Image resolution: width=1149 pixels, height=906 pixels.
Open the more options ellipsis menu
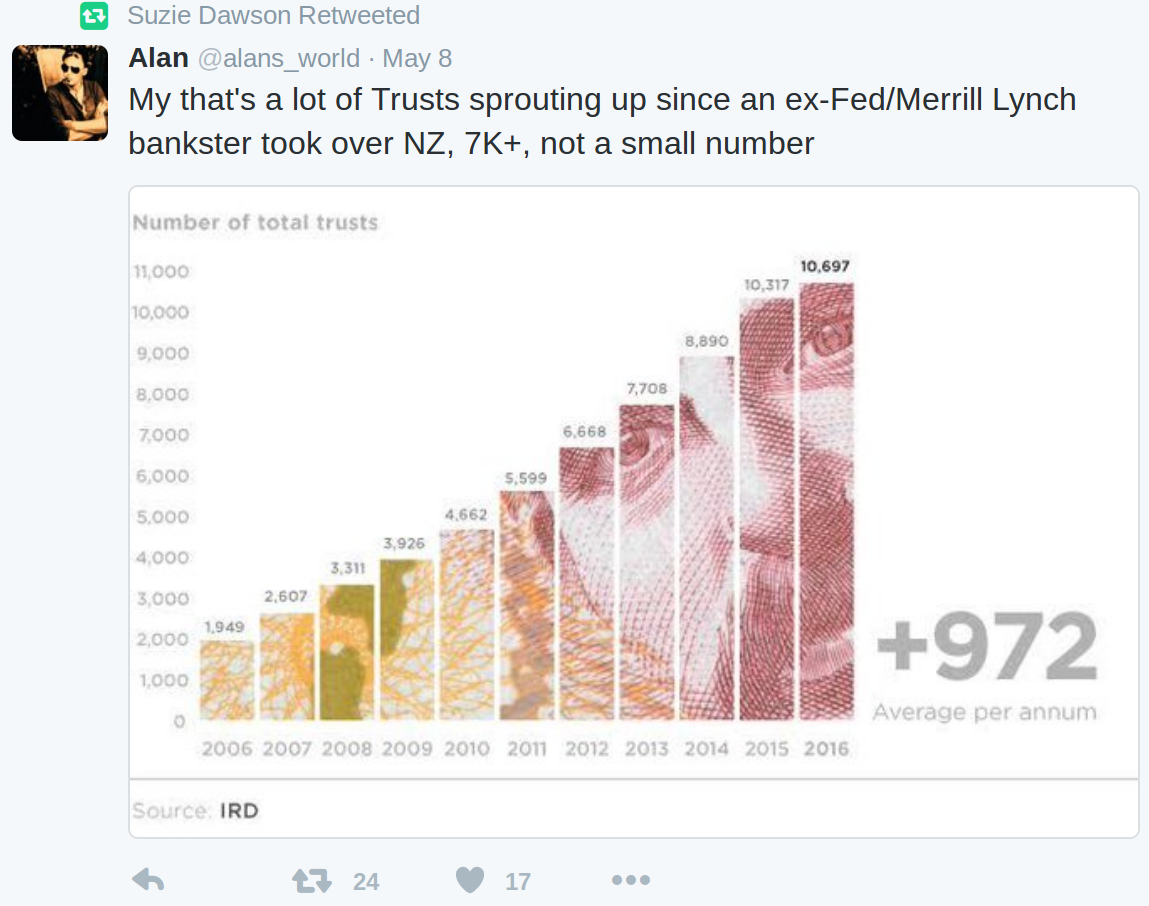point(631,880)
